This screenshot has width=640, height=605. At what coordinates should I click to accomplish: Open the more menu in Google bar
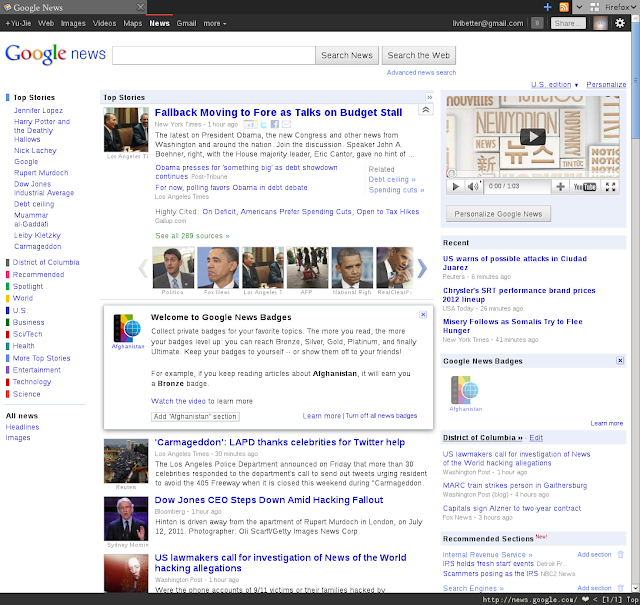tap(215, 24)
